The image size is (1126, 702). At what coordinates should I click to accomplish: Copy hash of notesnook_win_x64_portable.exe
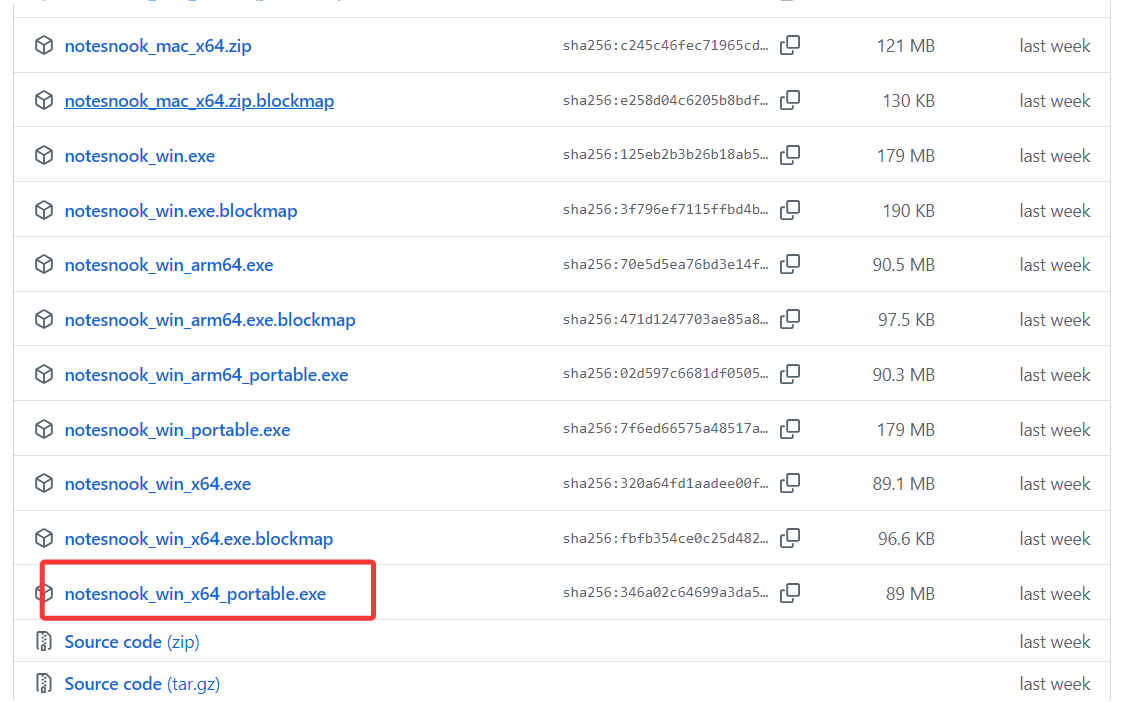(x=790, y=594)
